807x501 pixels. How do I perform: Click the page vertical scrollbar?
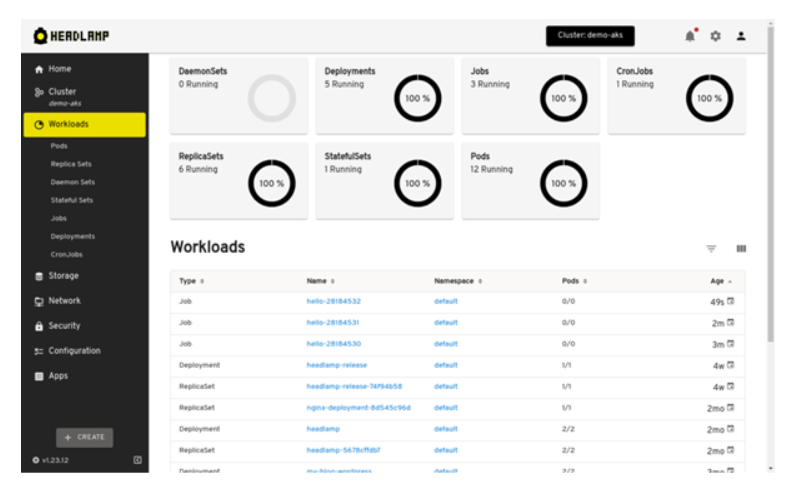[770, 200]
